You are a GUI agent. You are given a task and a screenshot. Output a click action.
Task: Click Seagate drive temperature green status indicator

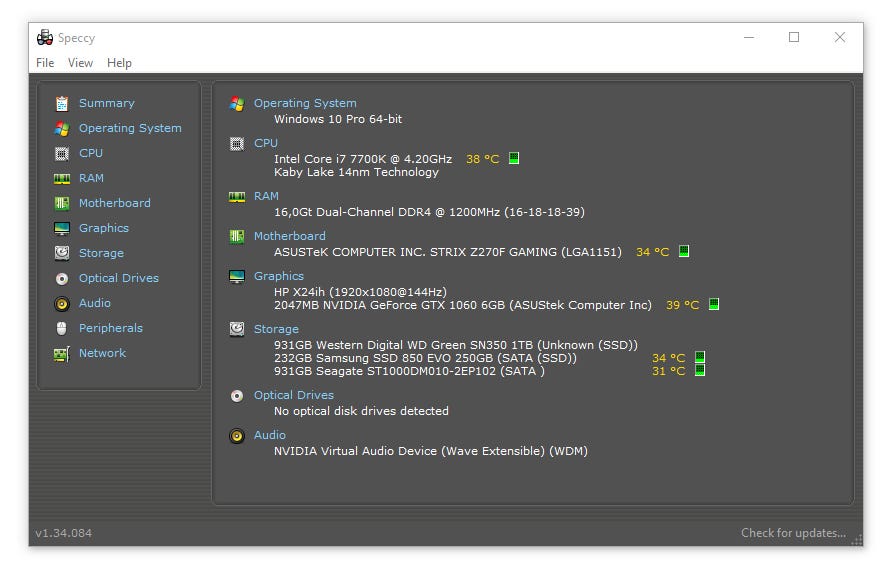700,370
